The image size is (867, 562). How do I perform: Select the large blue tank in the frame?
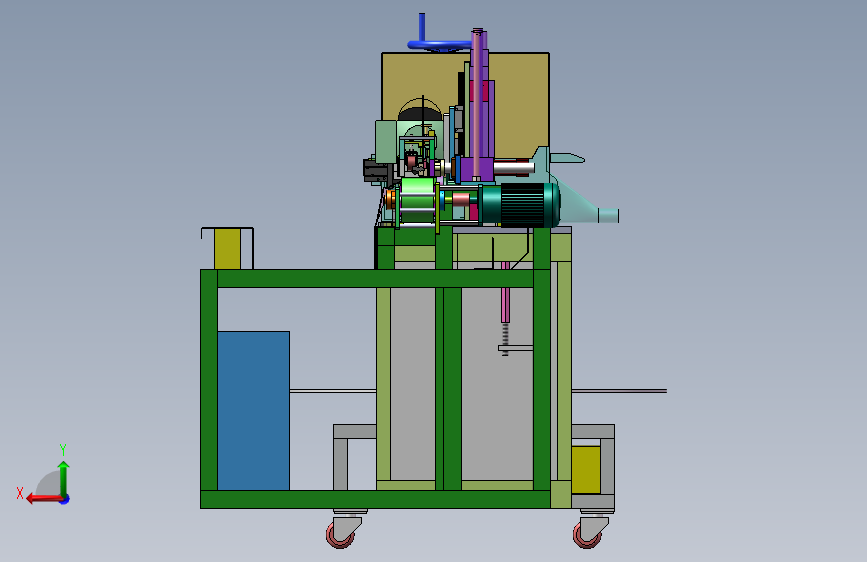click(x=253, y=410)
